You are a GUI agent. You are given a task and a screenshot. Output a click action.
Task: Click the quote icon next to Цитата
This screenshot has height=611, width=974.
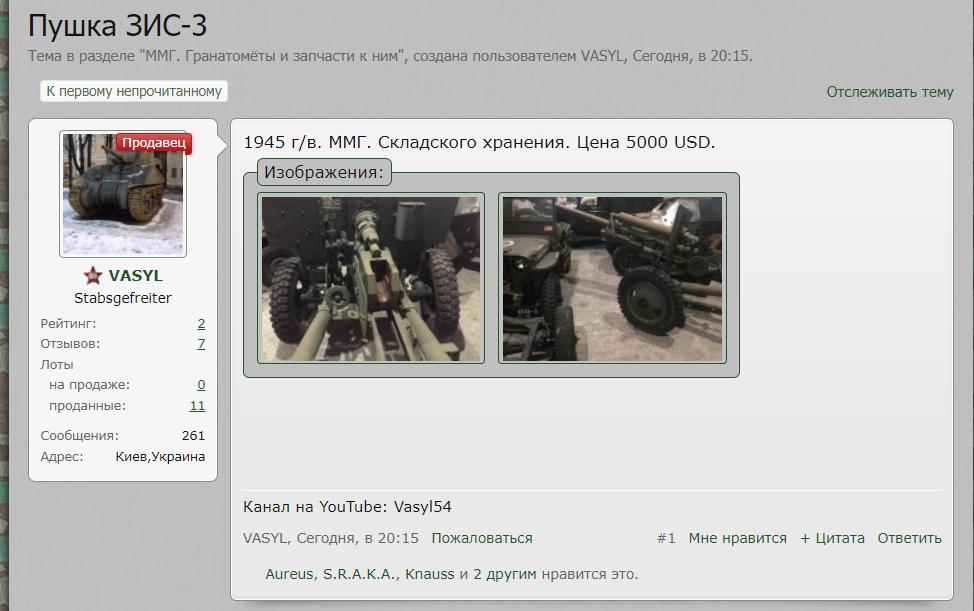click(x=805, y=537)
